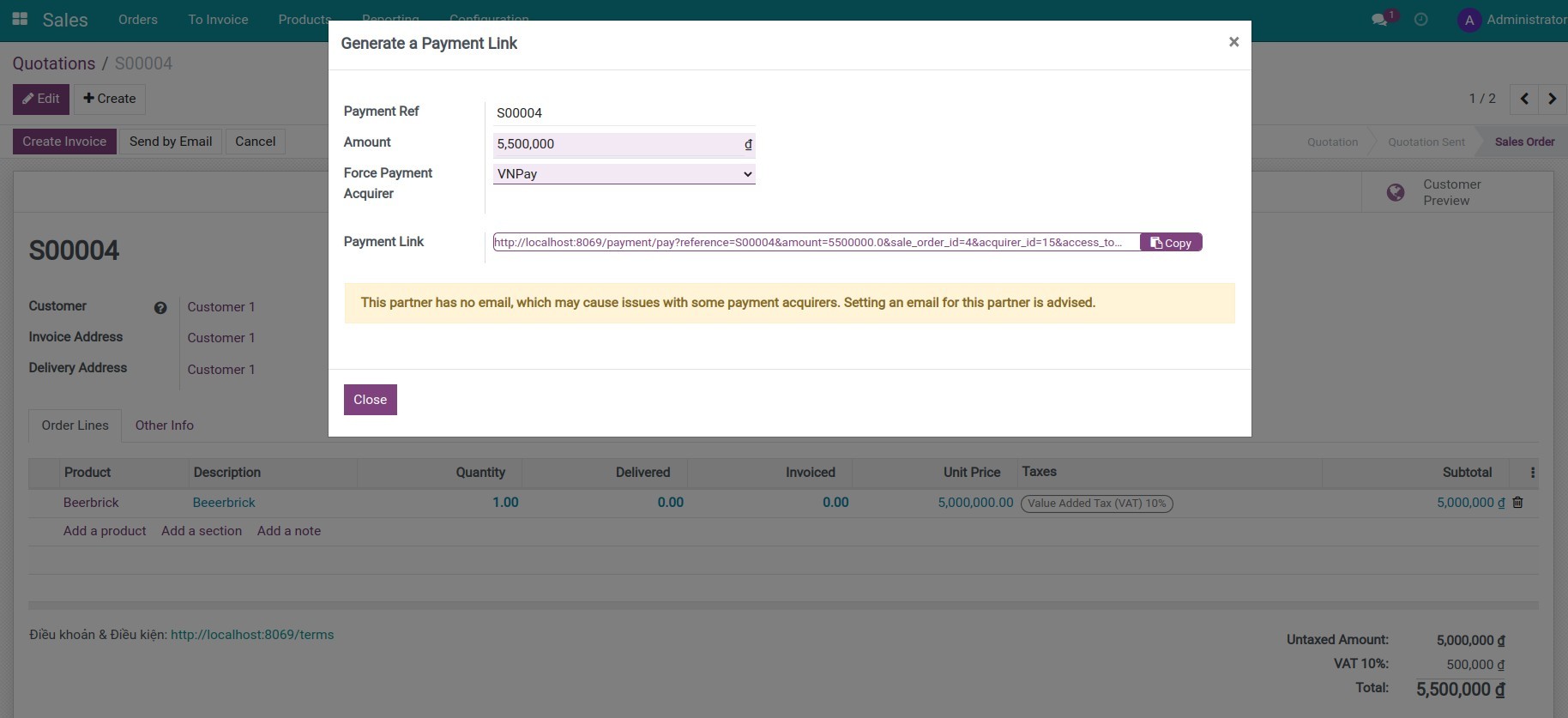Open the conversations chat icon
Image resolution: width=1568 pixels, height=718 pixels.
(1379, 20)
